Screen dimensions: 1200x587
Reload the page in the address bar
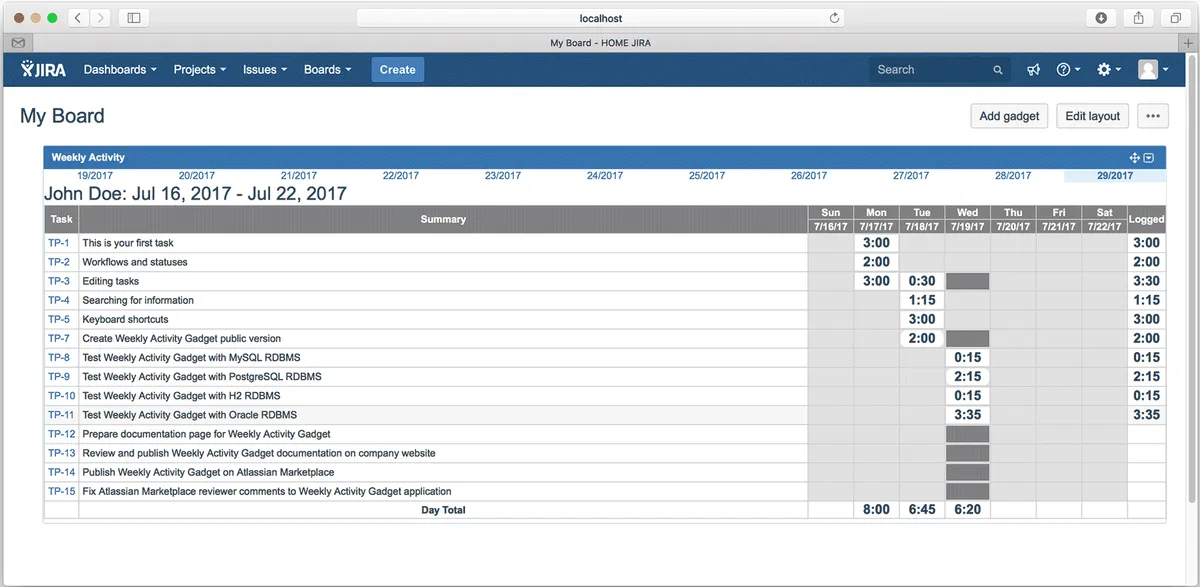point(834,17)
